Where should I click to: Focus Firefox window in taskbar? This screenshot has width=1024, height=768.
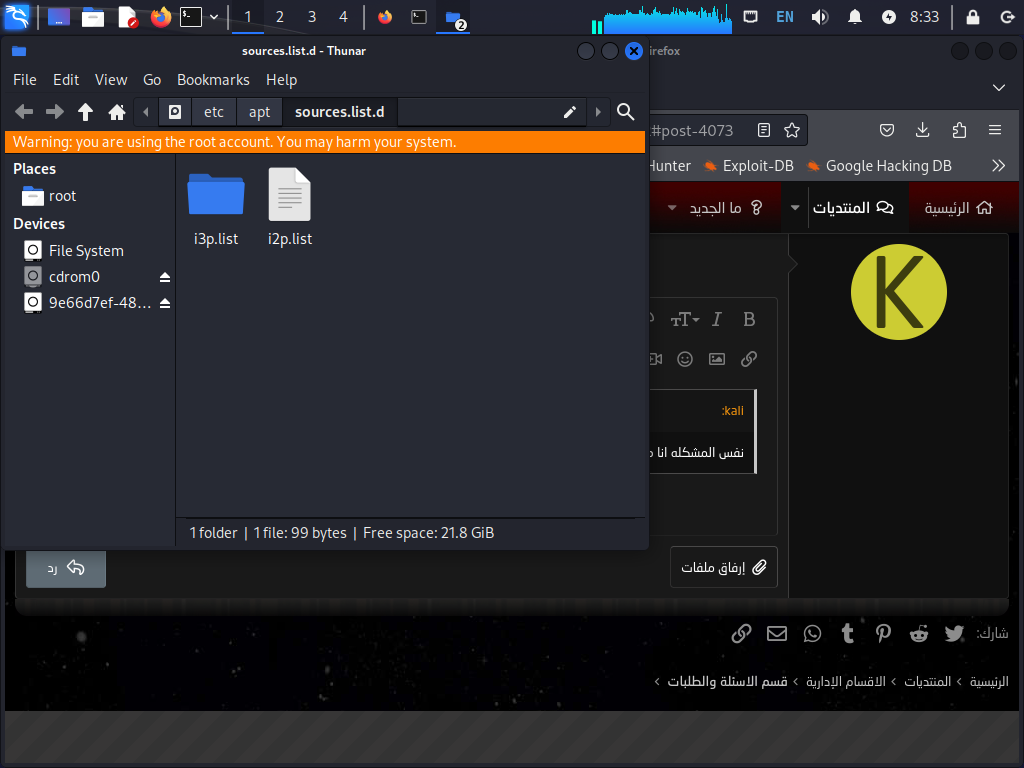[x=385, y=17]
